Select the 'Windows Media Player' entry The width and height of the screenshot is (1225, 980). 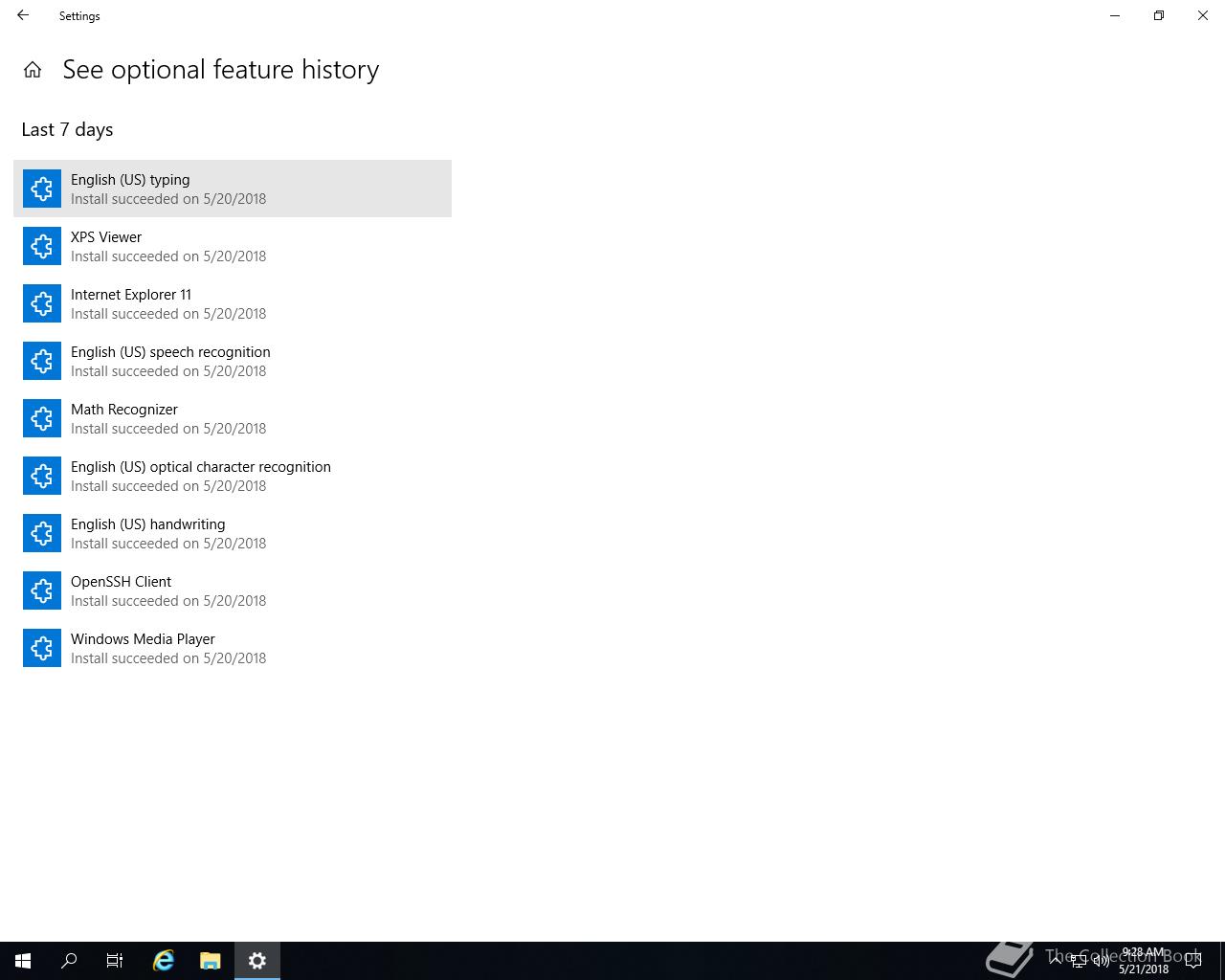pos(233,648)
